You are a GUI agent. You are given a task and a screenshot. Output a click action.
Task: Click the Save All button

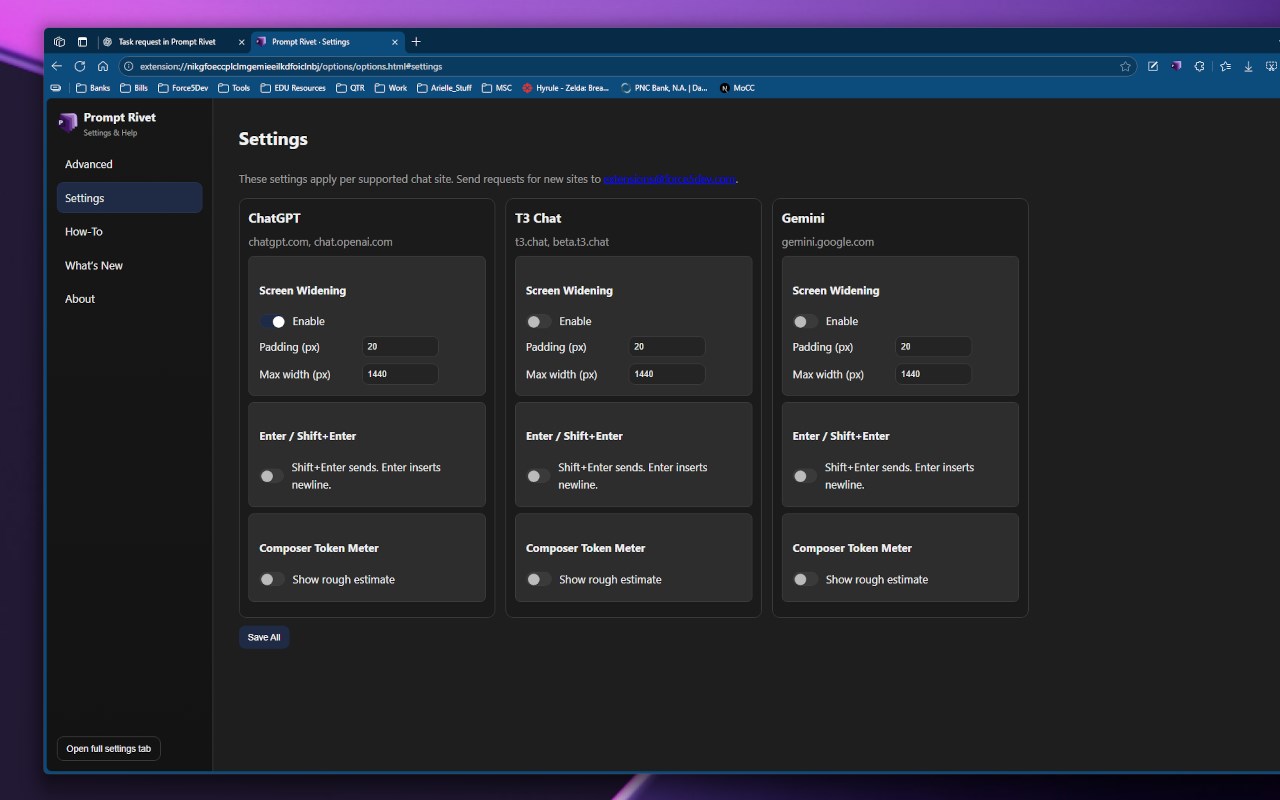264,637
